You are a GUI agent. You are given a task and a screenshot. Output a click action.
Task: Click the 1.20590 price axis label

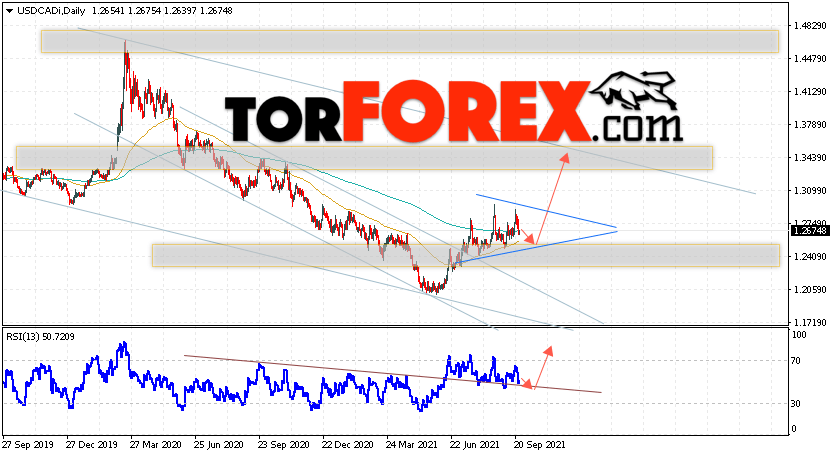[810, 289]
